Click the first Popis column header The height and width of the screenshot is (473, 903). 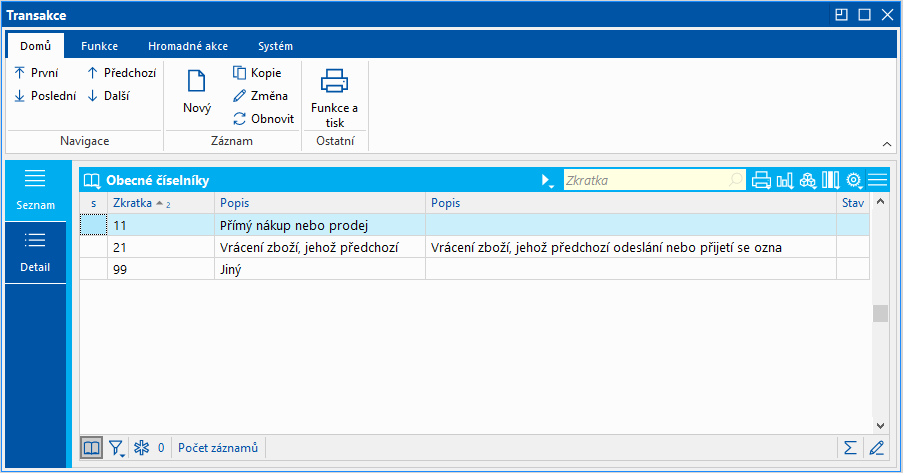[320, 203]
